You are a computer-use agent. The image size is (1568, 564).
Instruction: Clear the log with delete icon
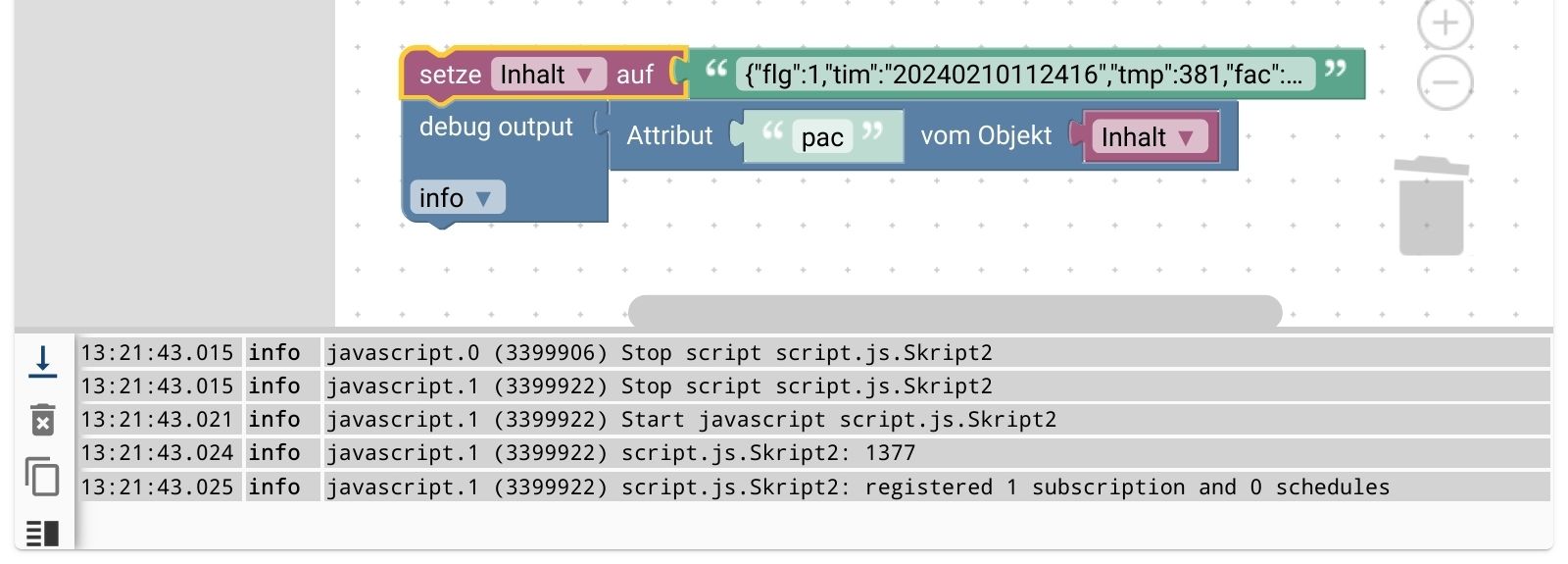(42, 420)
